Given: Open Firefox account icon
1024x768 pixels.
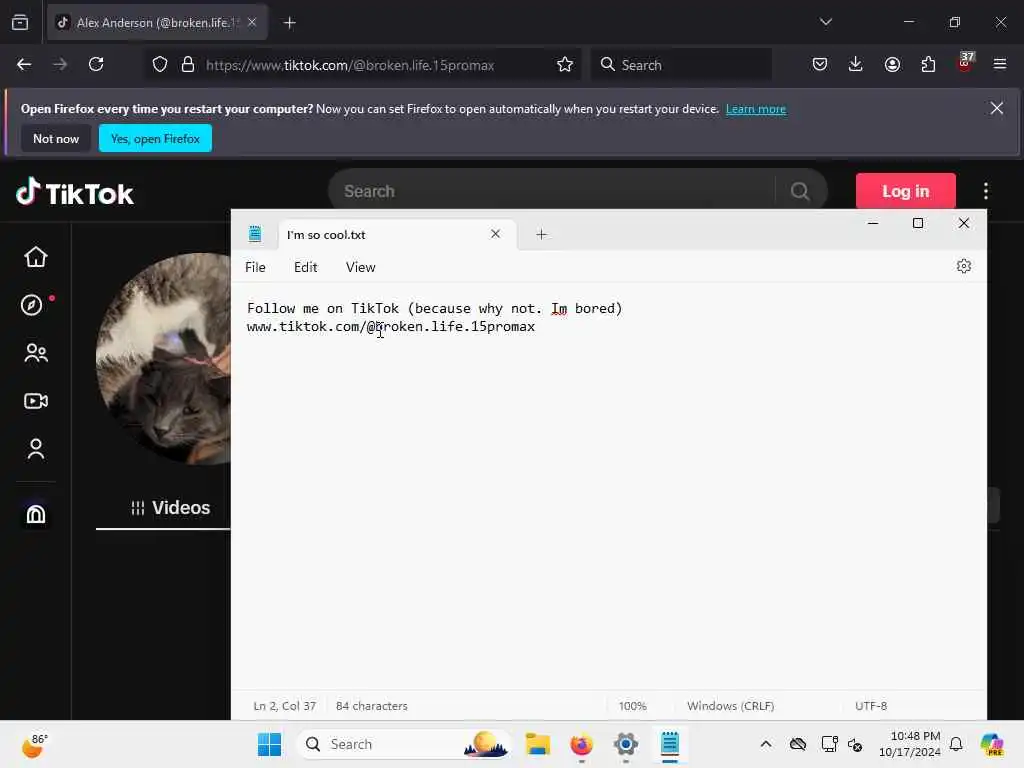Looking at the screenshot, I should (892, 64).
